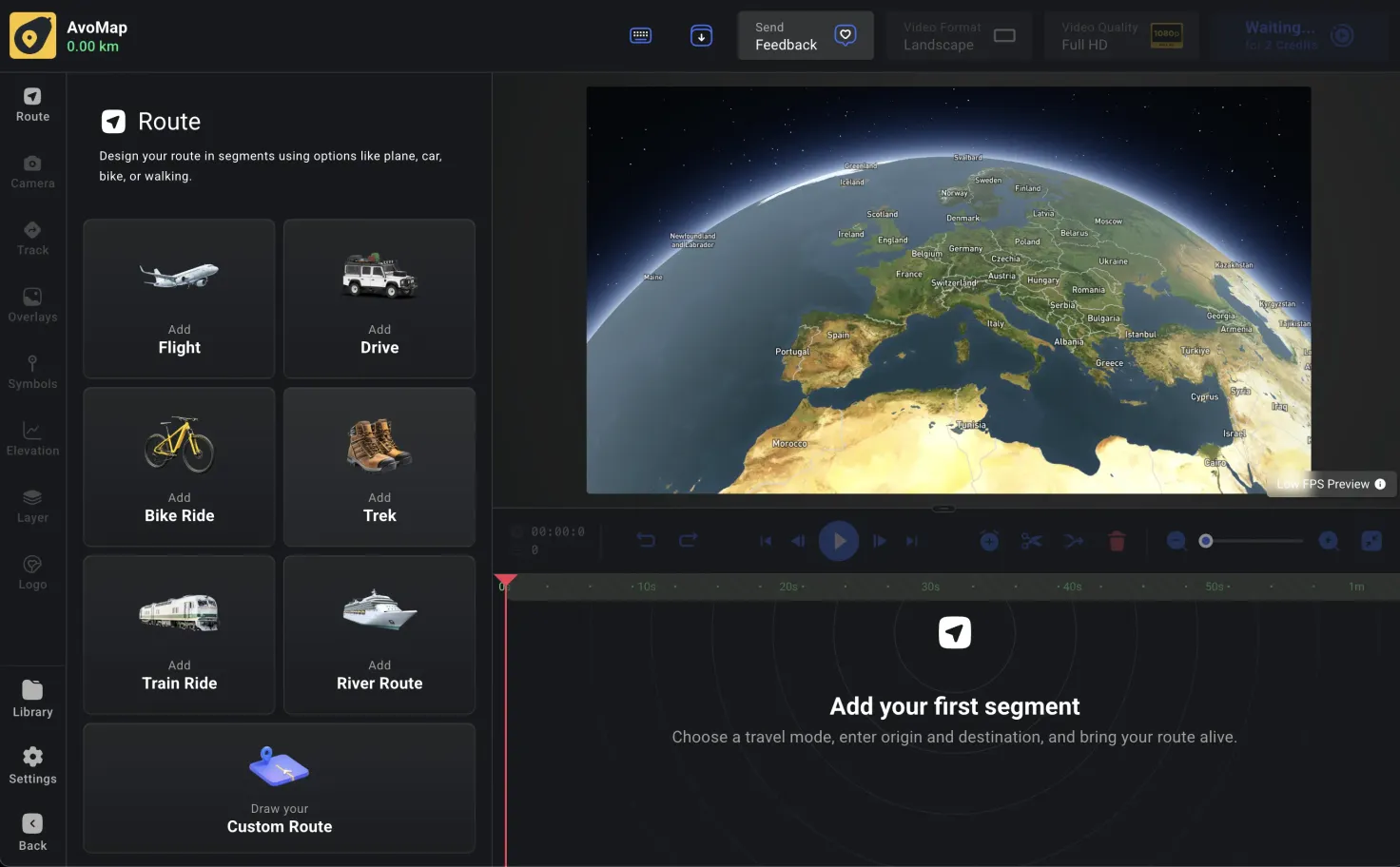Add a Drive segment

379,299
